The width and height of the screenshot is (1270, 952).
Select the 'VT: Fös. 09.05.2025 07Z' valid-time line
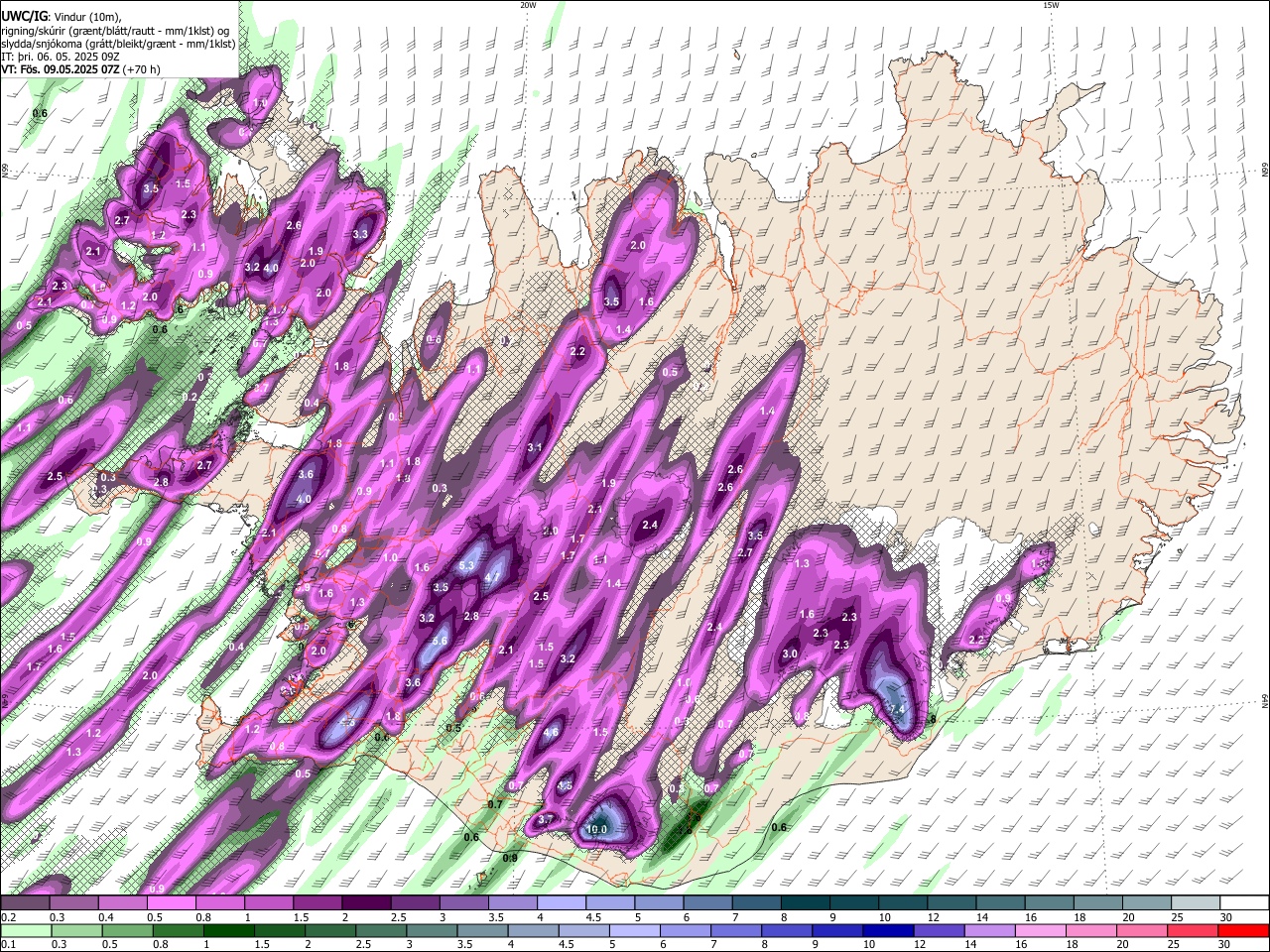coord(80,69)
